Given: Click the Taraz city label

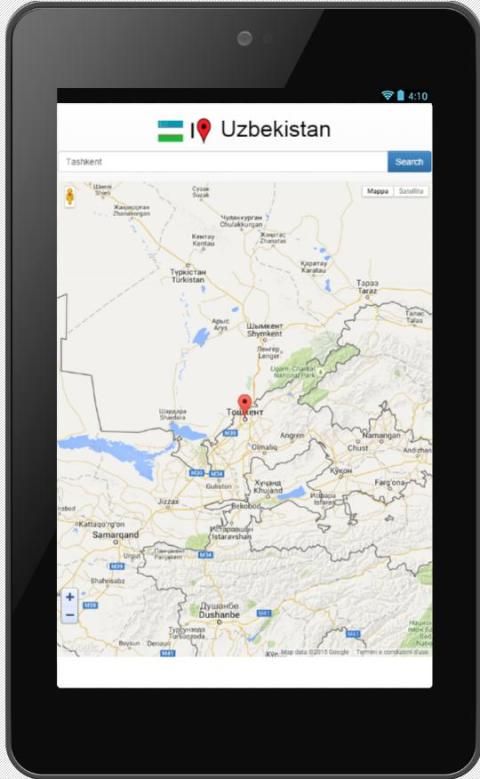Looking at the screenshot, I should coord(367,291).
